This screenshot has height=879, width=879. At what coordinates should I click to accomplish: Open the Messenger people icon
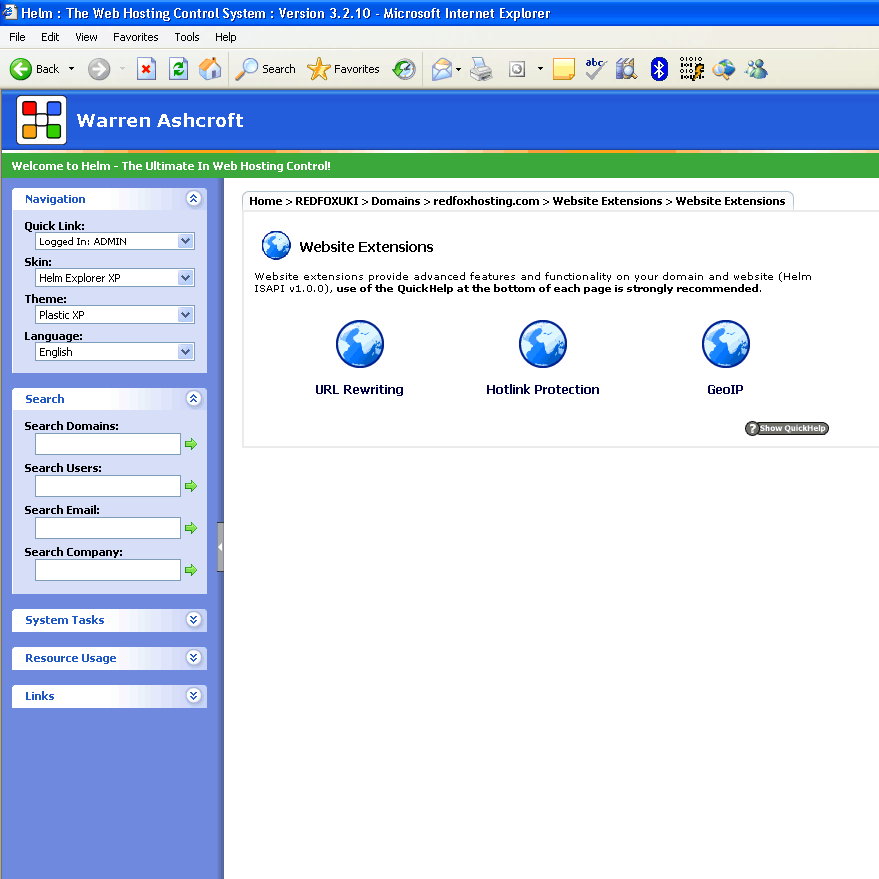756,70
